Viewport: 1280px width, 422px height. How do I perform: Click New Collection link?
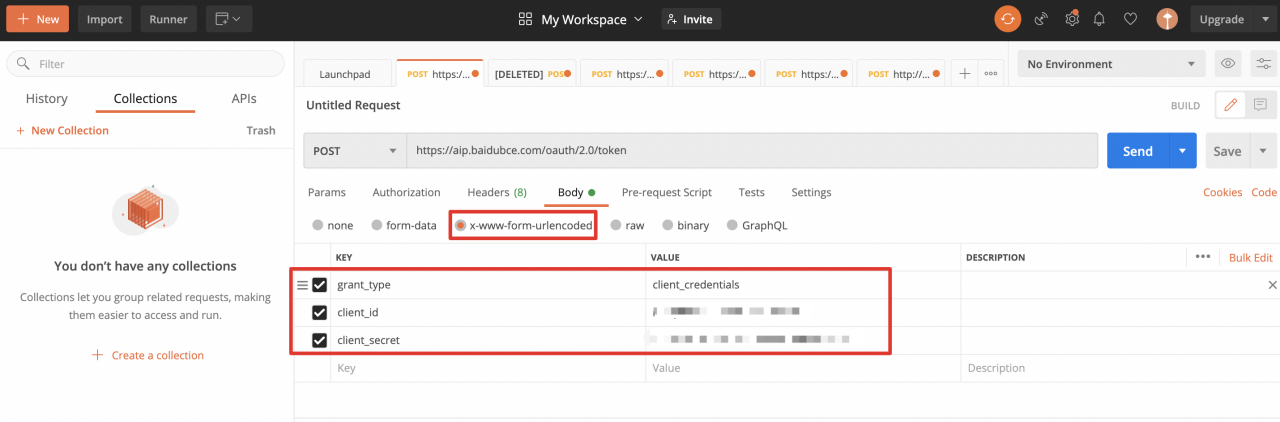(x=62, y=130)
